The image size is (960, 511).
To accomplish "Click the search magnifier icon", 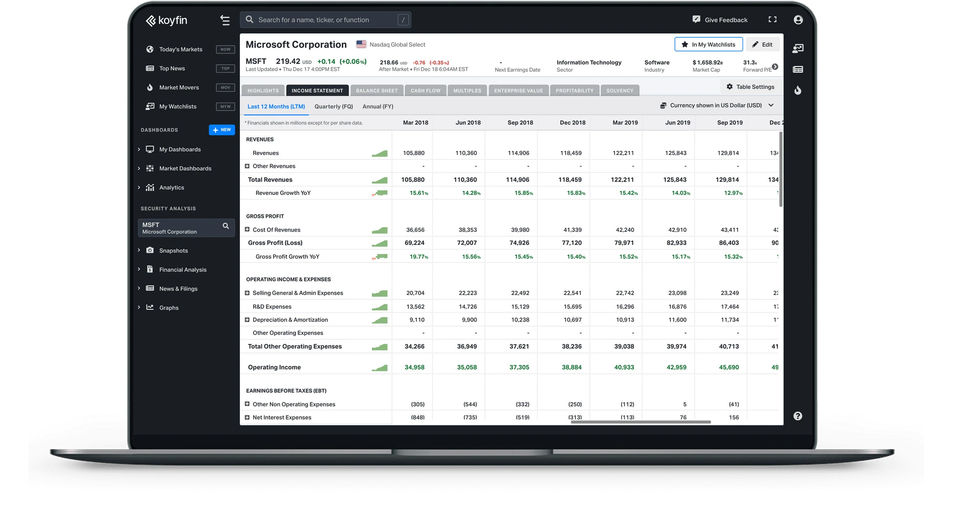I will click(x=249, y=20).
